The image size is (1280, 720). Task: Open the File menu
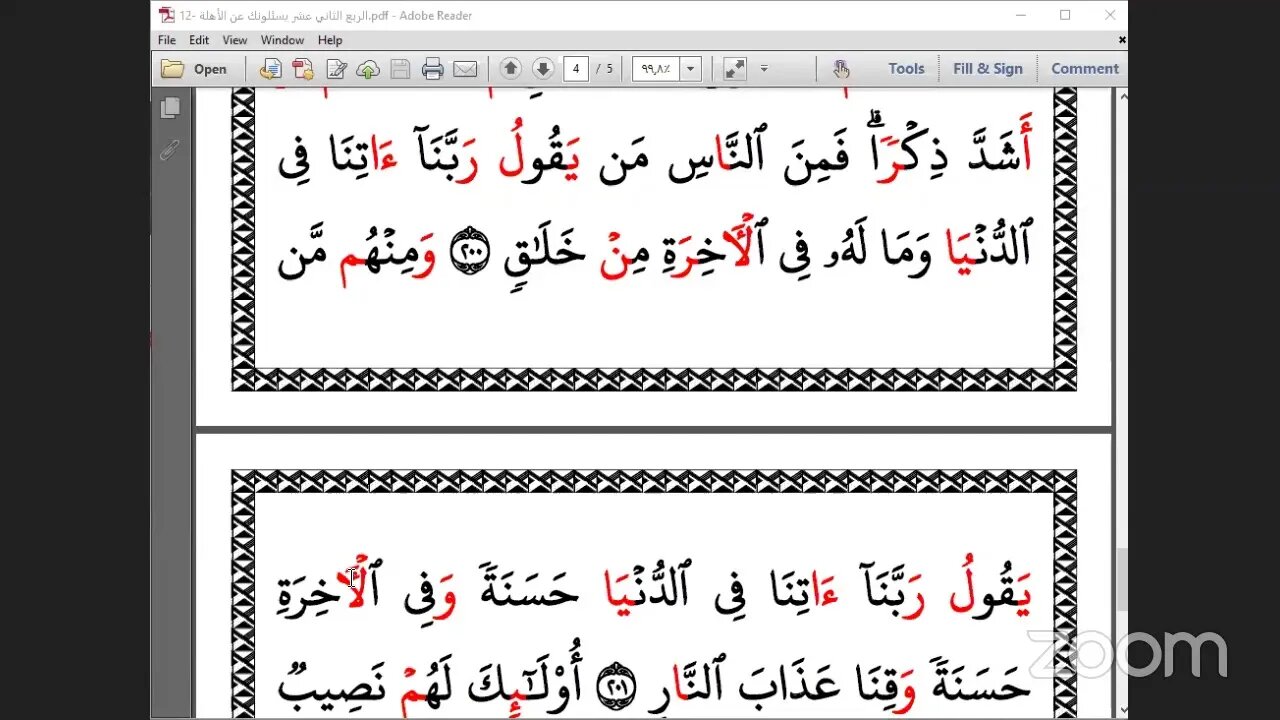point(167,40)
